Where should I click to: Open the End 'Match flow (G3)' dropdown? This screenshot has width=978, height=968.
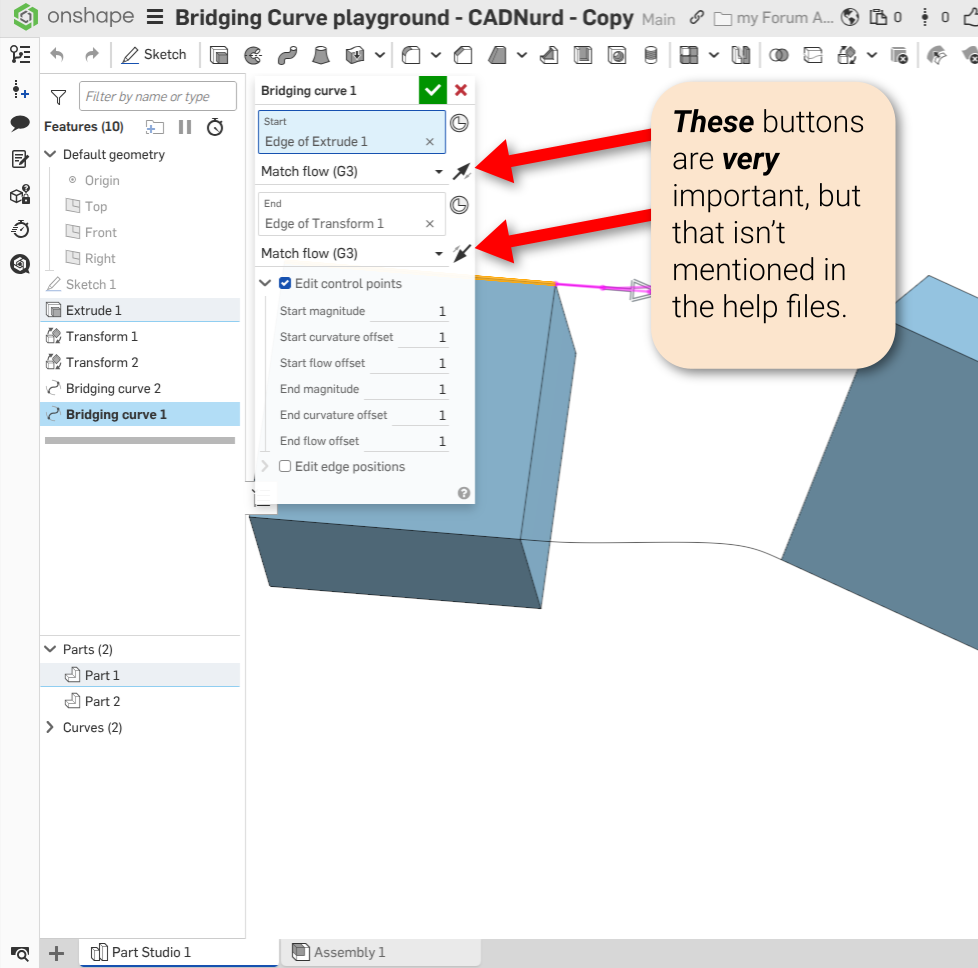(x=352, y=253)
